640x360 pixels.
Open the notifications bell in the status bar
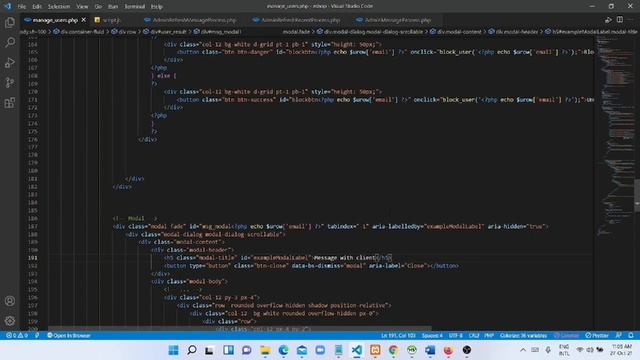631,336
